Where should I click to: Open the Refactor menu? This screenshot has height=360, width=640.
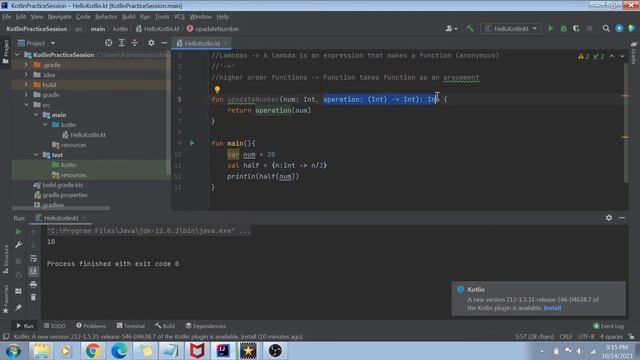point(106,17)
